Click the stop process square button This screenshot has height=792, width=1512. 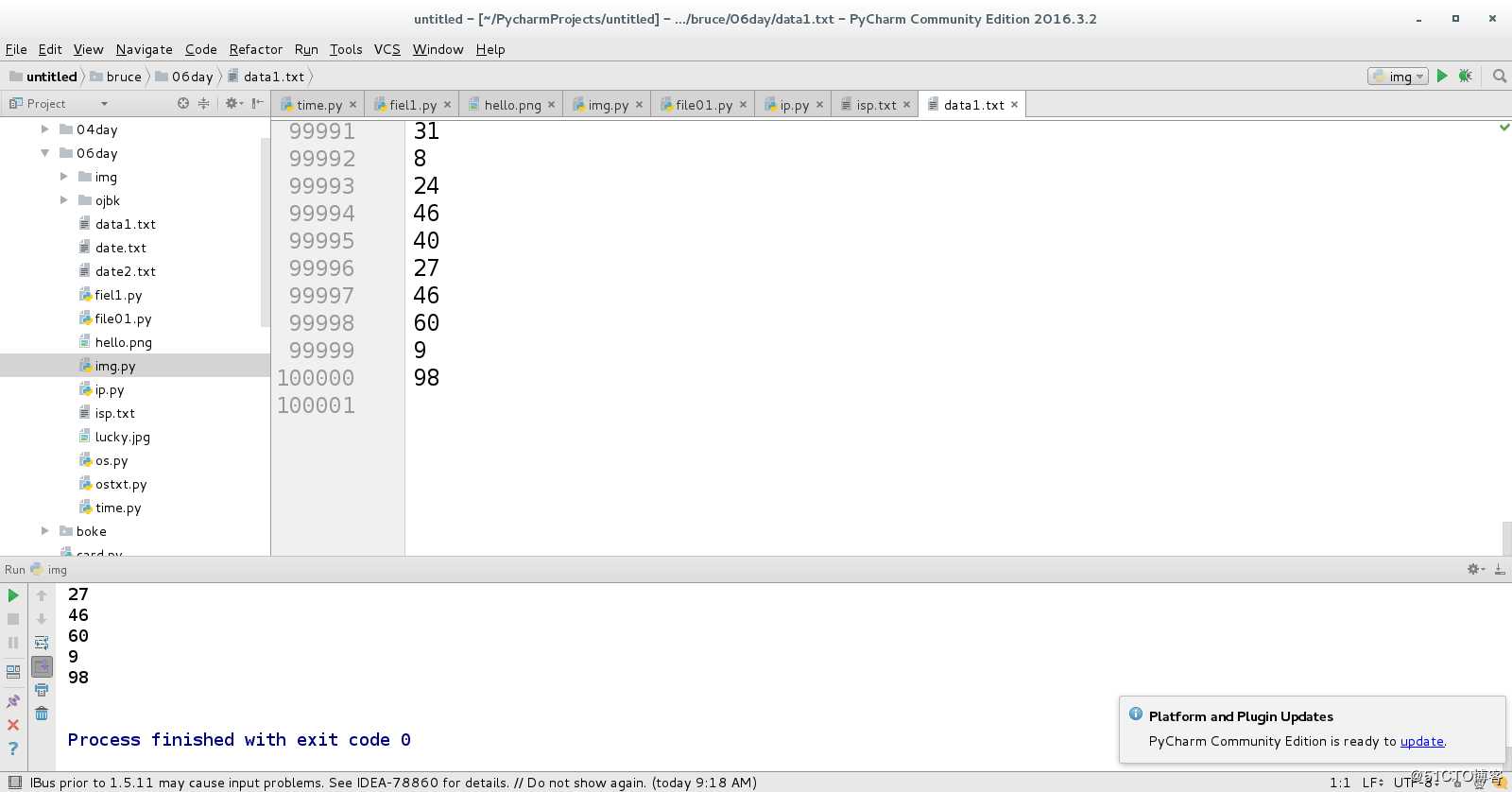[13, 619]
